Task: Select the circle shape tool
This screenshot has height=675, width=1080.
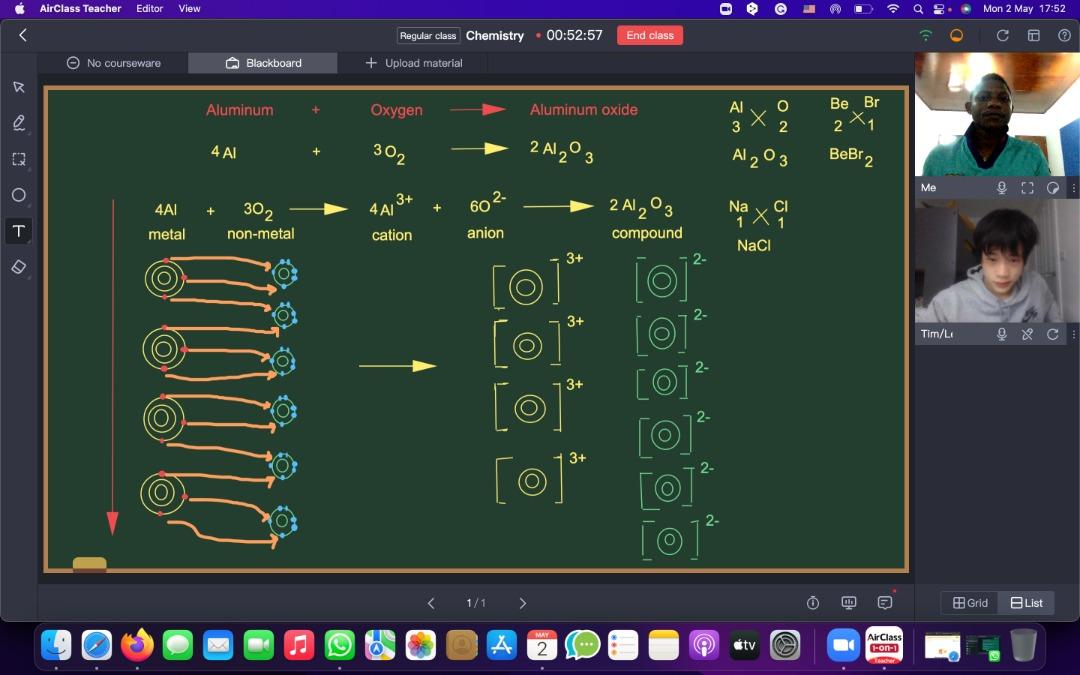Action: point(18,195)
